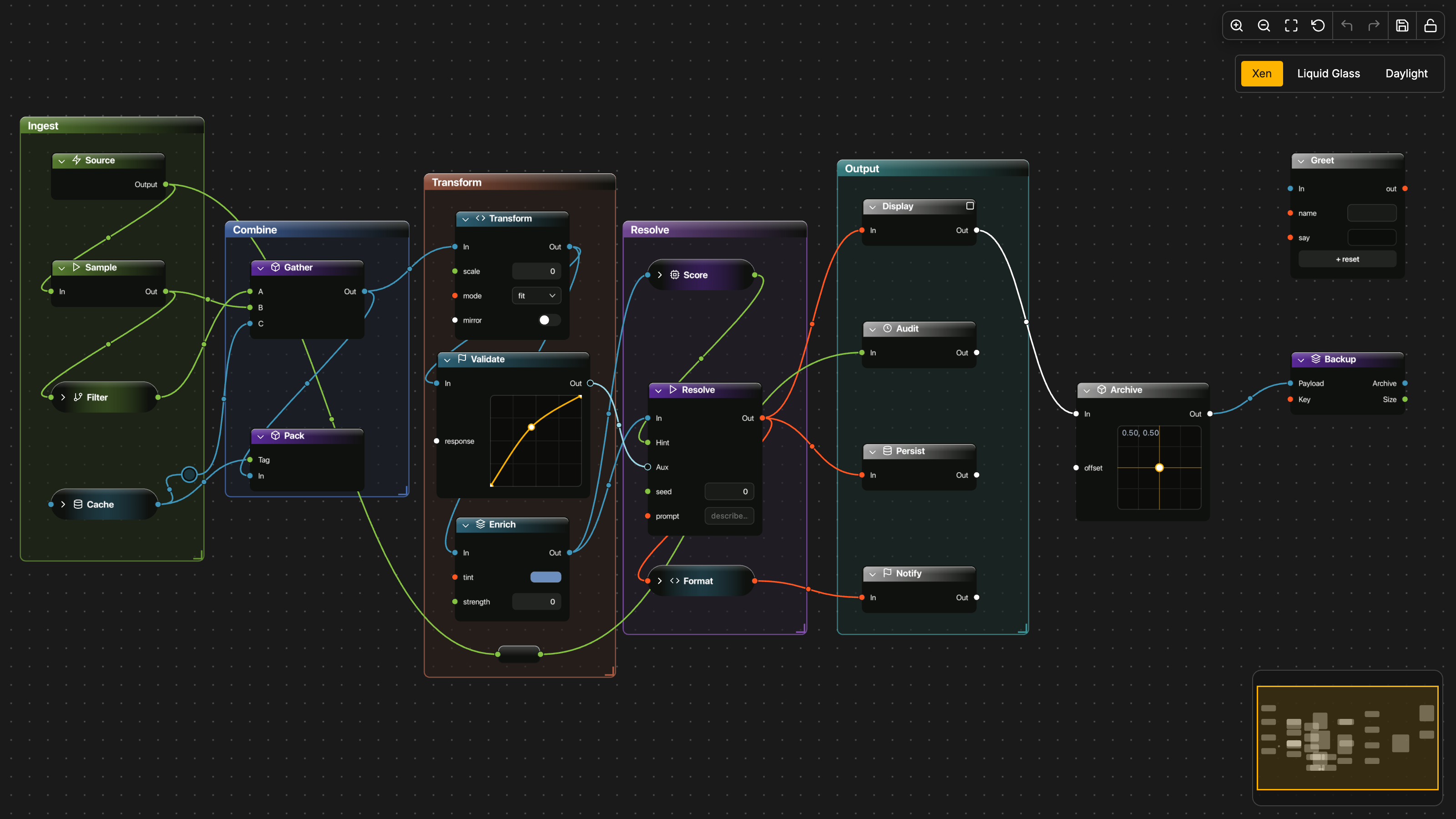The image size is (1456, 819).
Task: Click the lightning bolt icon on Source node
Action: pos(76,160)
